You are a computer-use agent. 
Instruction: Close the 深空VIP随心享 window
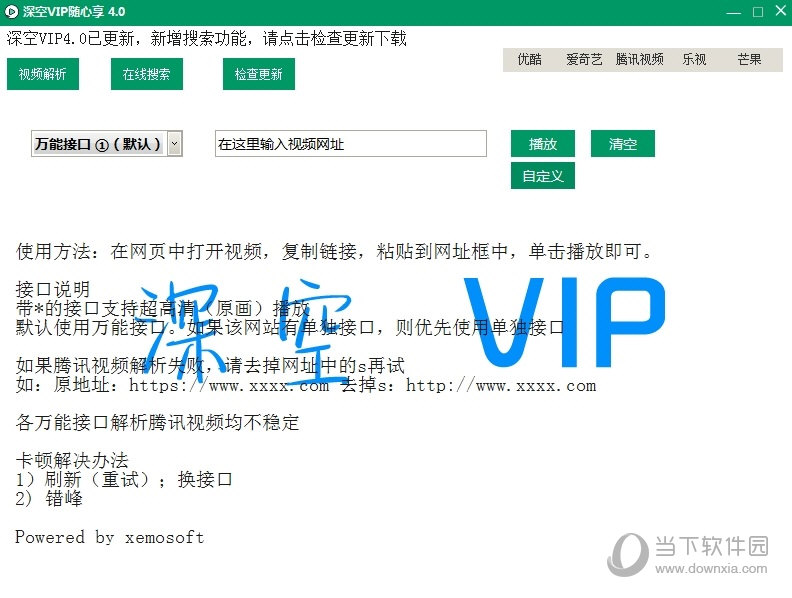click(x=781, y=11)
